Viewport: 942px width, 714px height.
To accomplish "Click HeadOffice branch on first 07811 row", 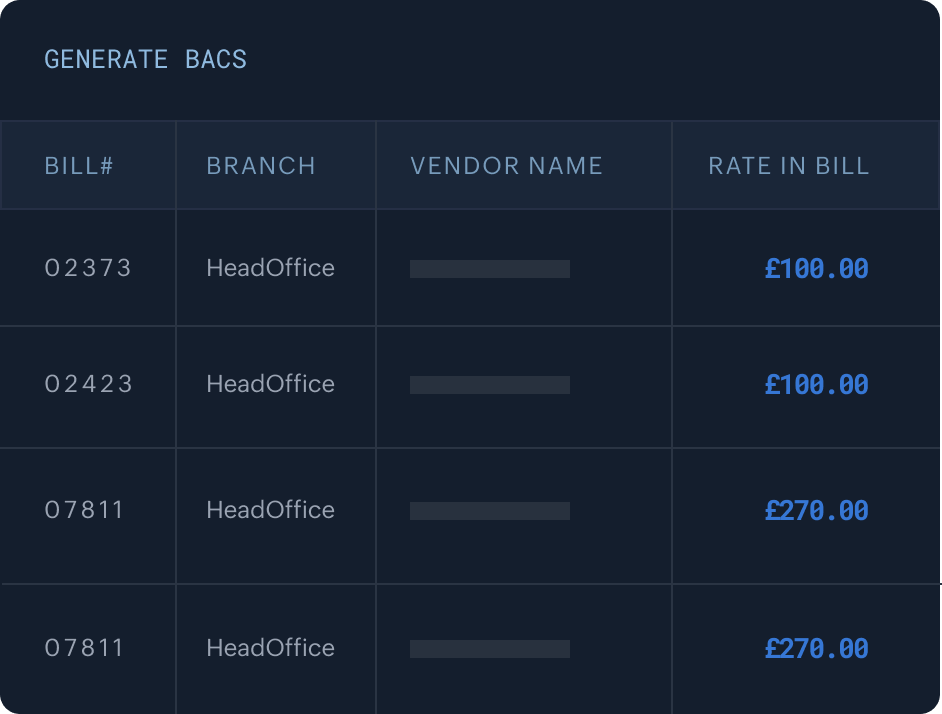I will point(270,510).
